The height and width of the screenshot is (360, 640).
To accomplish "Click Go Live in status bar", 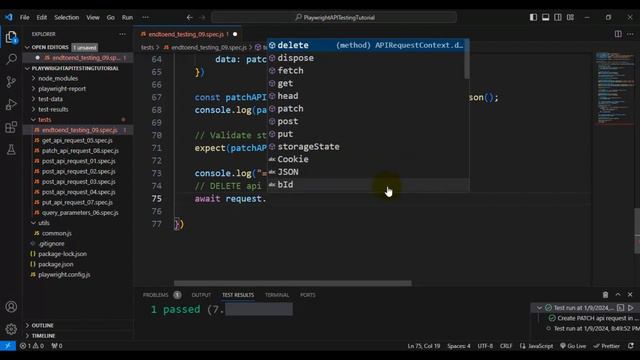I will coord(573,346).
